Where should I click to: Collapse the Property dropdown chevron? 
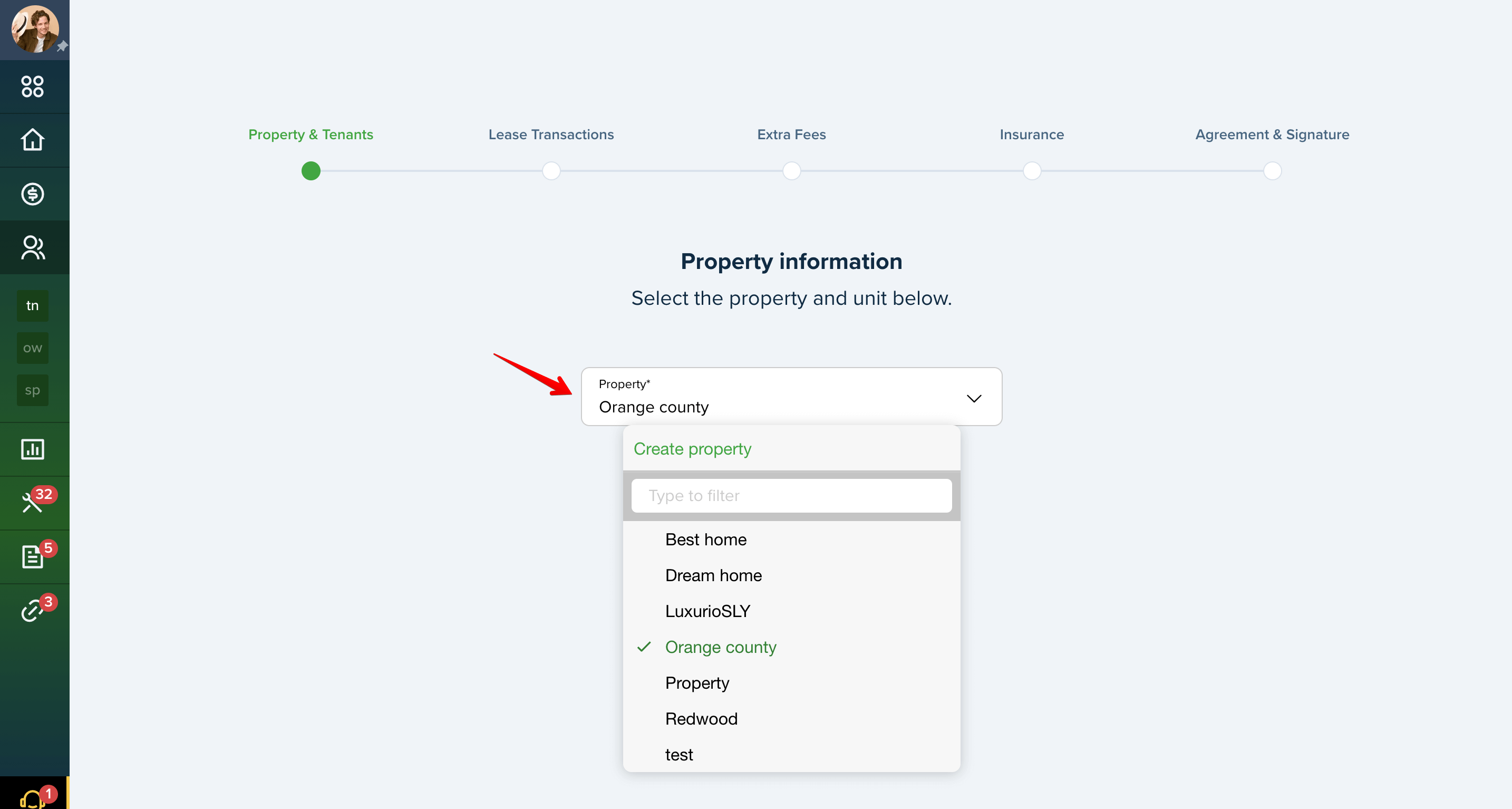[974, 399]
